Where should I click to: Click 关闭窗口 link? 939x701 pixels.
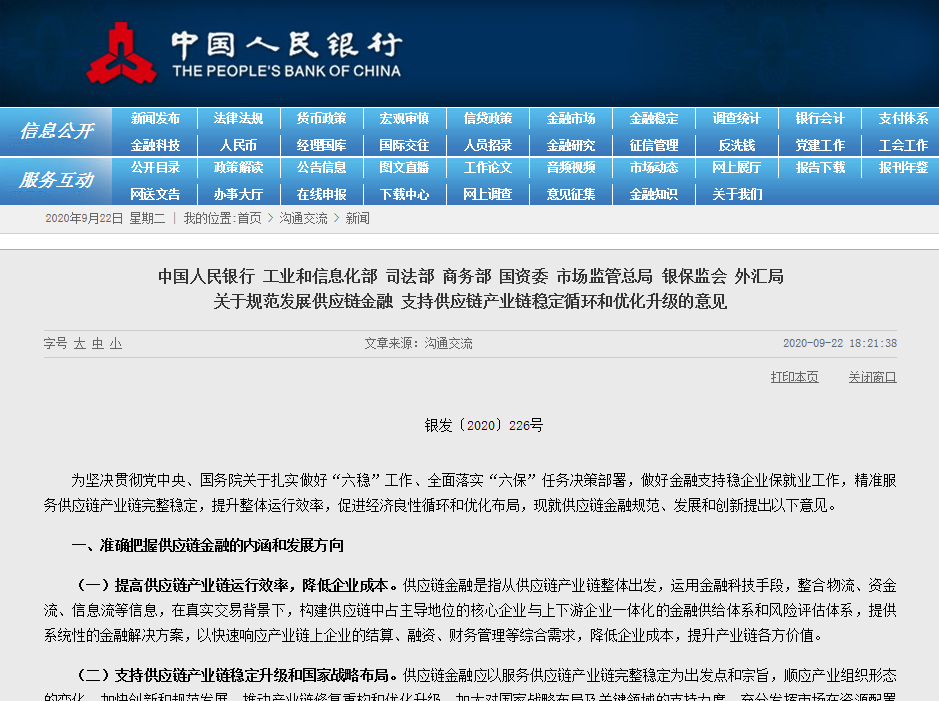point(872,377)
